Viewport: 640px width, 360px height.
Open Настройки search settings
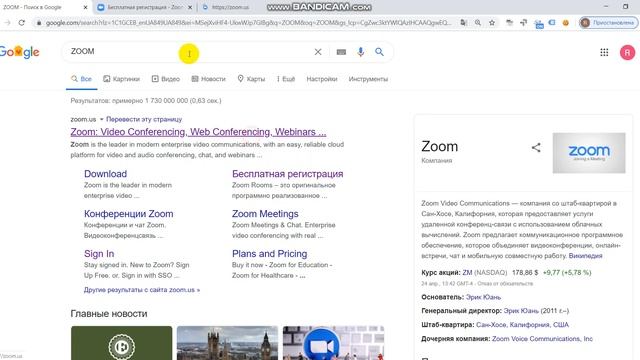click(x=322, y=79)
